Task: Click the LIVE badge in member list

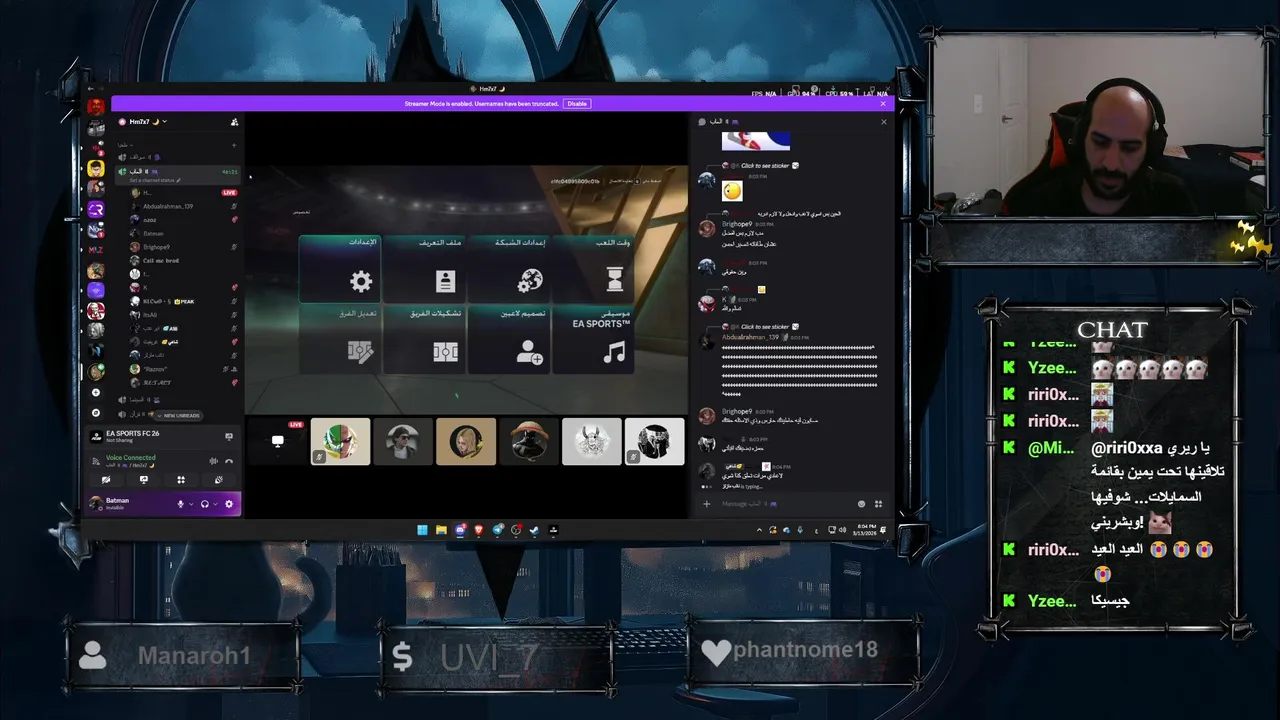Action: click(x=229, y=192)
